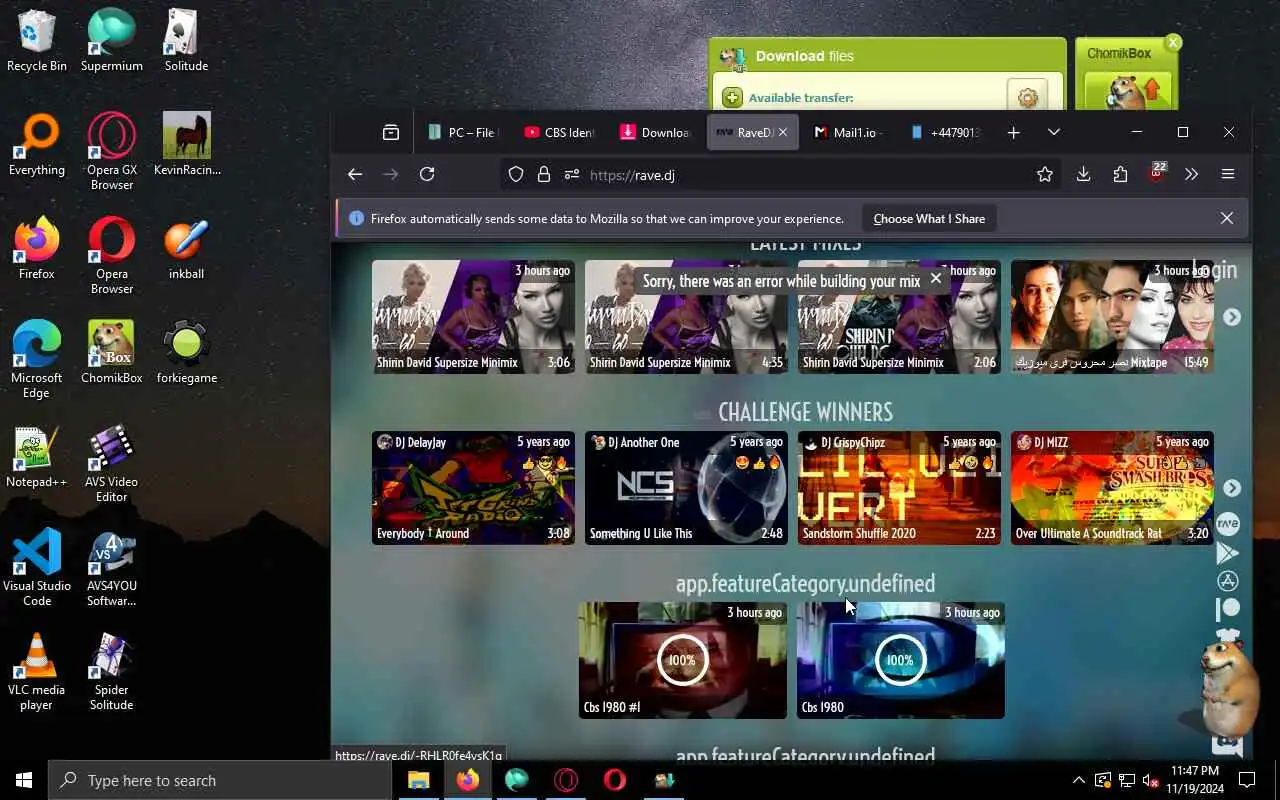Select the Microsoft Edge desktop icon
The image size is (1280, 800).
[x=37, y=359]
